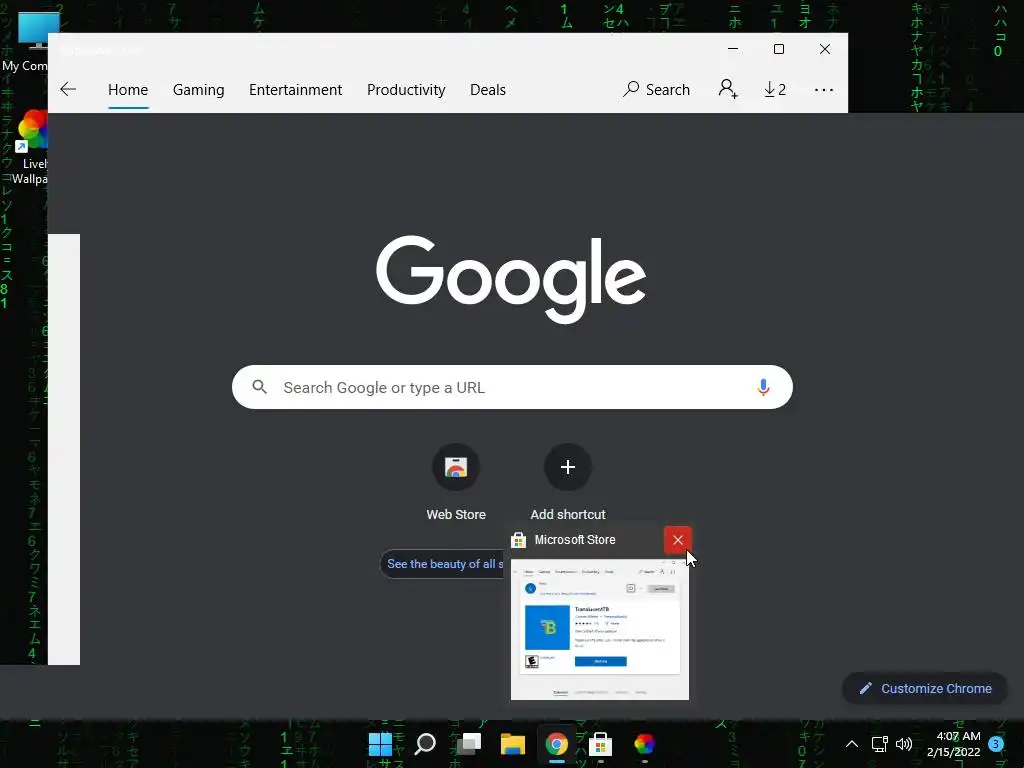
Task: Close the Microsoft Store taskbar preview
Action: tap(677, 540)
